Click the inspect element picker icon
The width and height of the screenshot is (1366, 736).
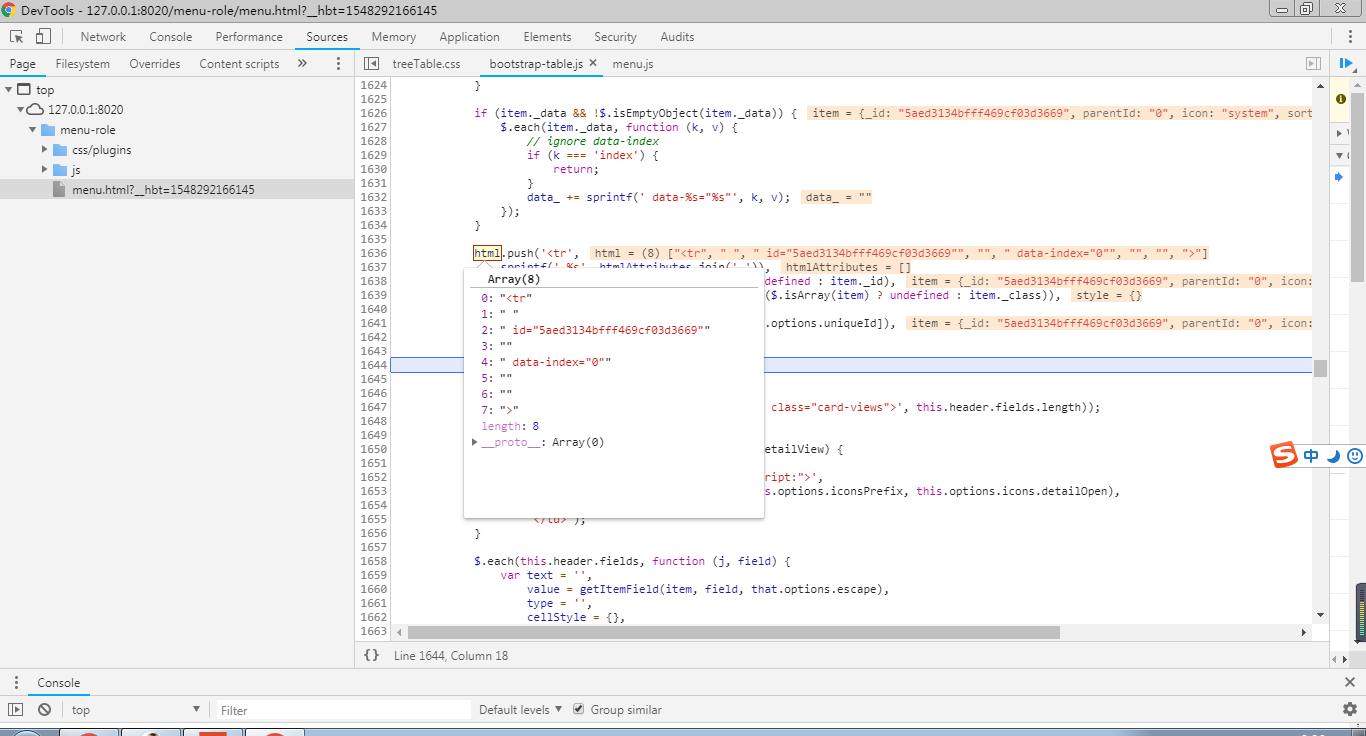17,37
